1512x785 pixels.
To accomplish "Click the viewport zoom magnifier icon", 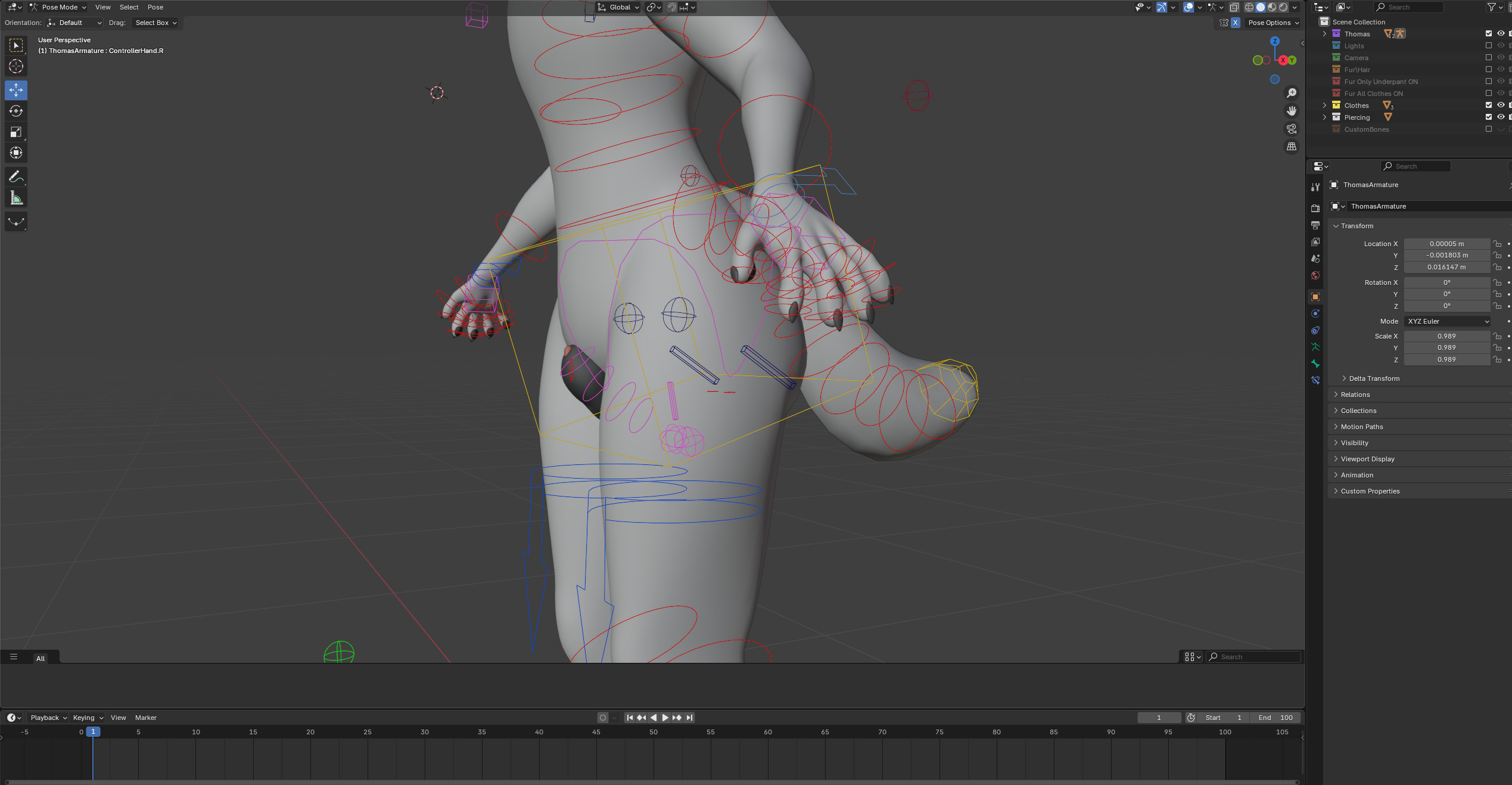I will click(1291, 93).
